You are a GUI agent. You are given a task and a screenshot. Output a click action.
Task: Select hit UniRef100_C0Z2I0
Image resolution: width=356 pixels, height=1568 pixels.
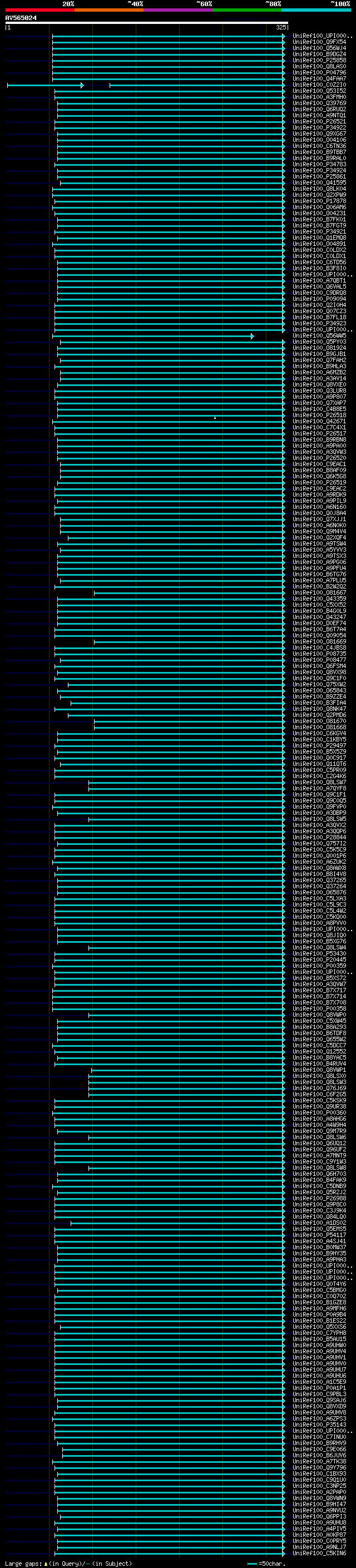[319, 85]
